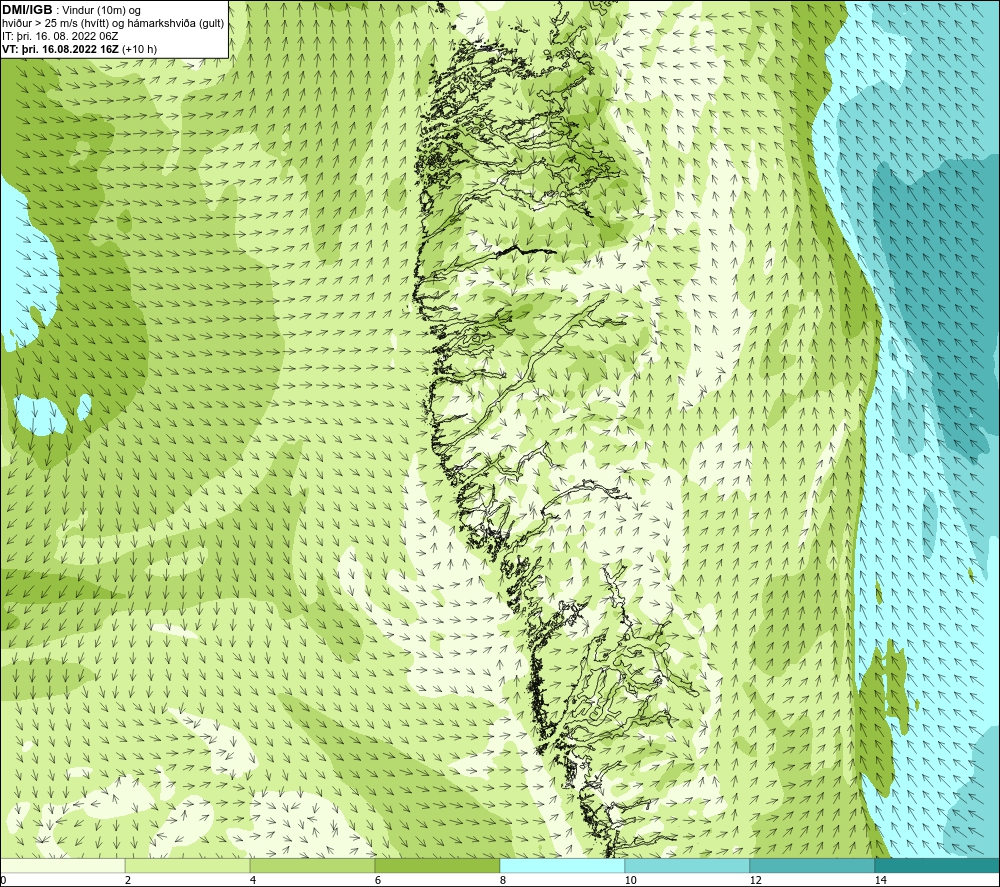1000x887 pixels.
Task: Click the scale label '14'
Action: pos(881,880)
